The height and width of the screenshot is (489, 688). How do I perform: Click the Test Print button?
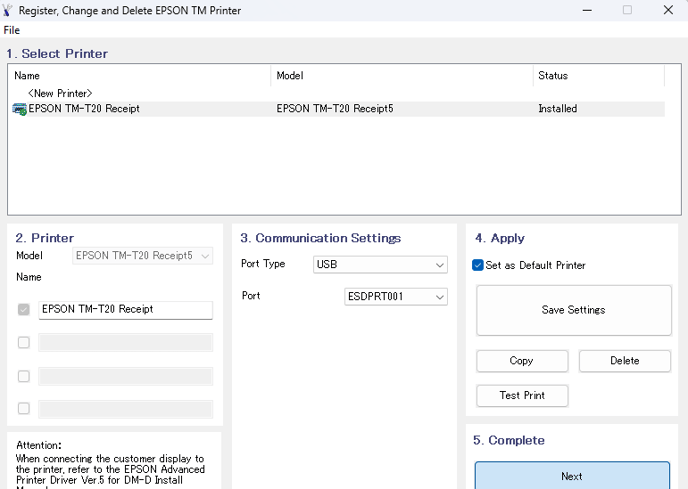[x=522, y=396]
